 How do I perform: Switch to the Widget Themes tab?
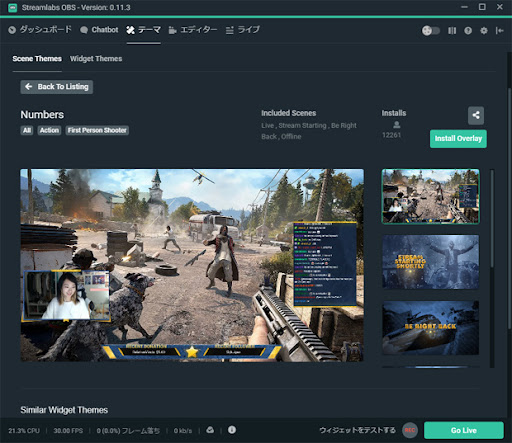click(x=96, y=59)
